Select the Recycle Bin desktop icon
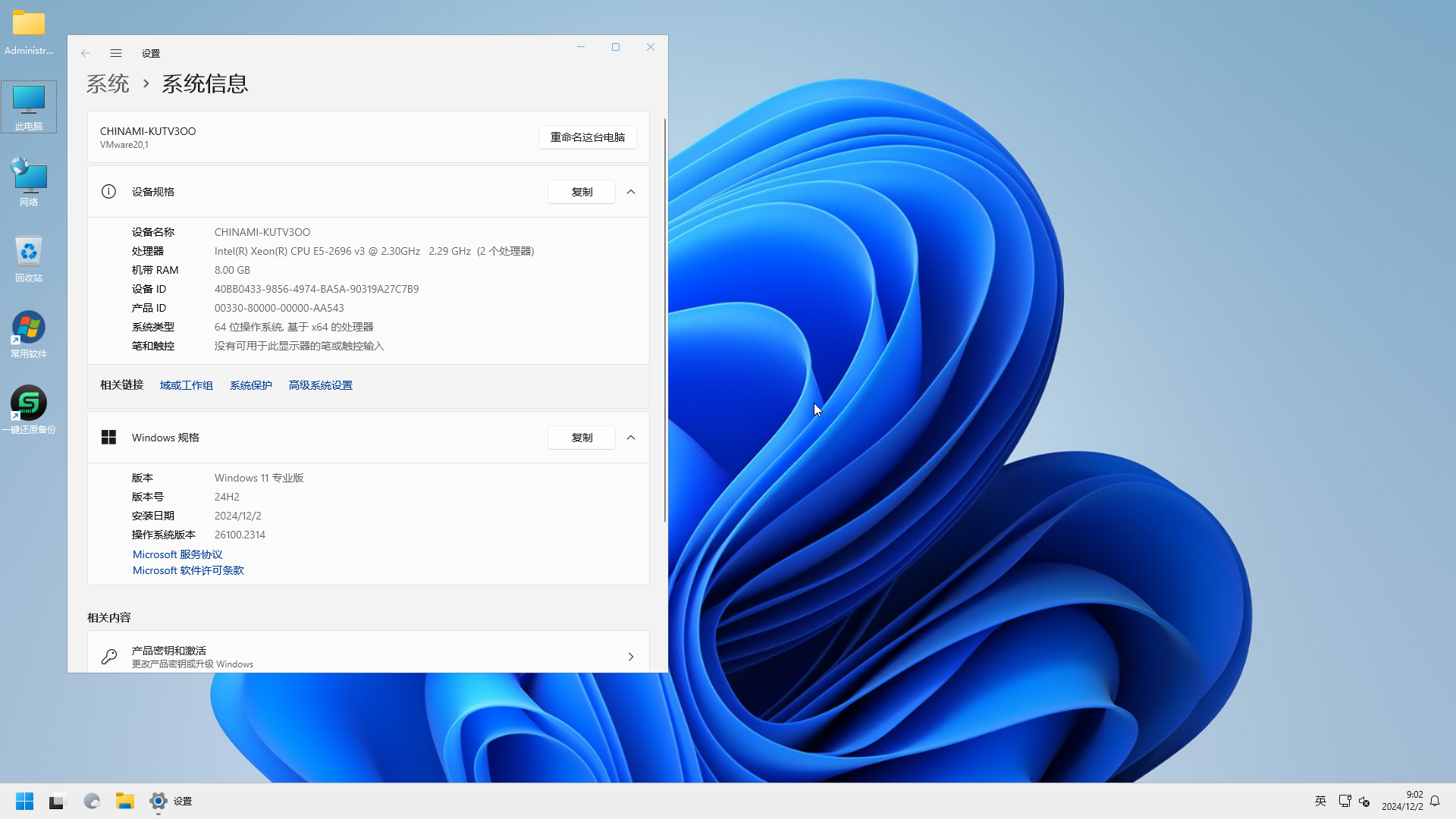The width and height of the screenshot is (1456, 819). pos(29,259)
